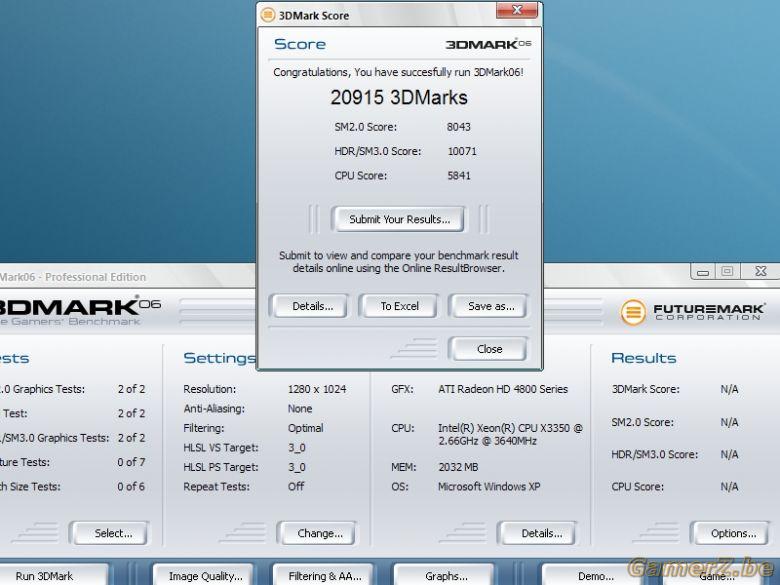Image resolution: width=780 pixels, height=585 pixels.
Task: Click the GFX text ATI Radeon HD 4800 Series
Action: (503, 389)
